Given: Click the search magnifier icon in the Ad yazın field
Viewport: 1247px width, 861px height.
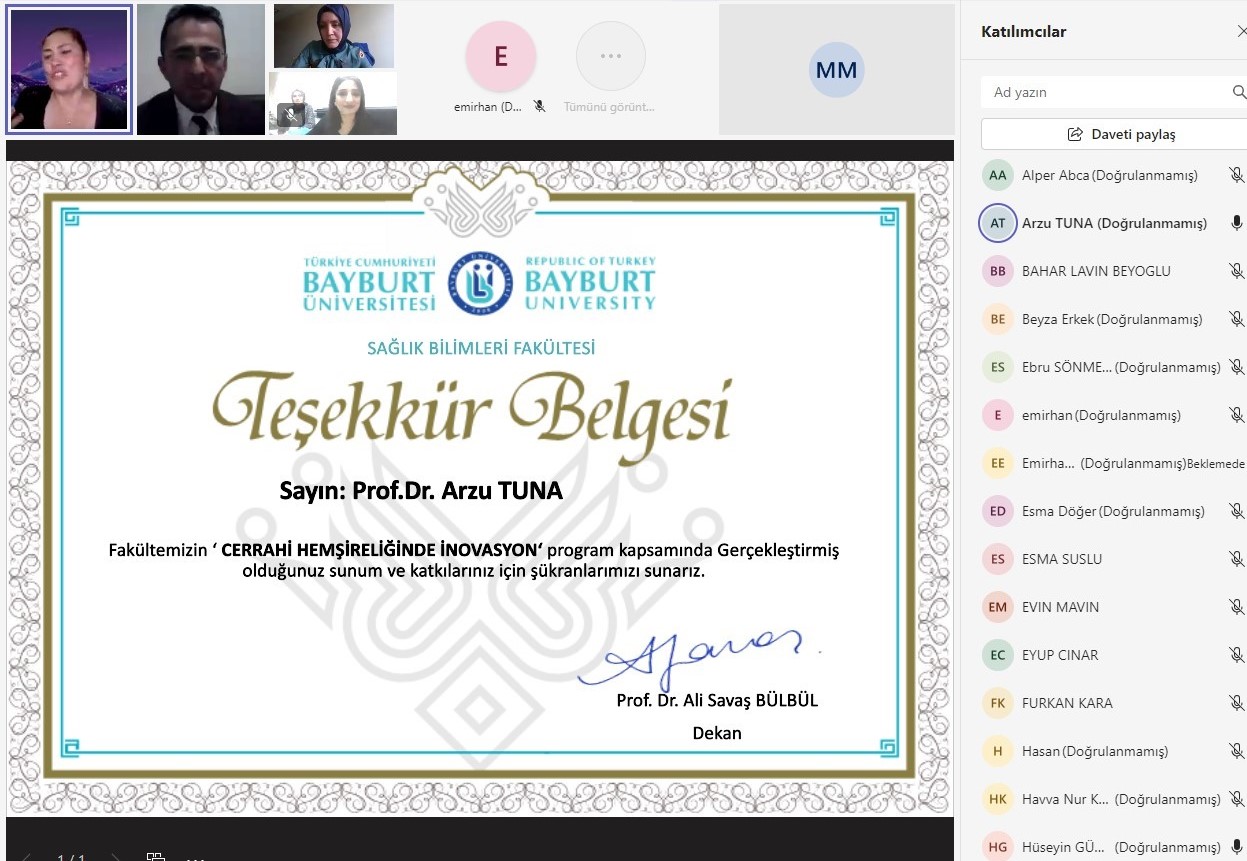Looking at the screenshot, I should (1239, 92).
